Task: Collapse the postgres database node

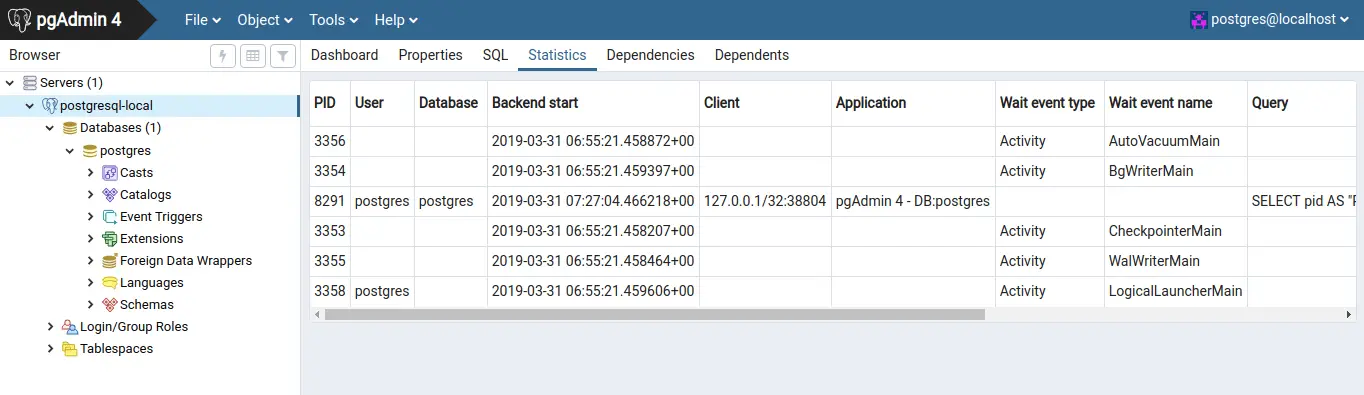Action: (70, 151)
